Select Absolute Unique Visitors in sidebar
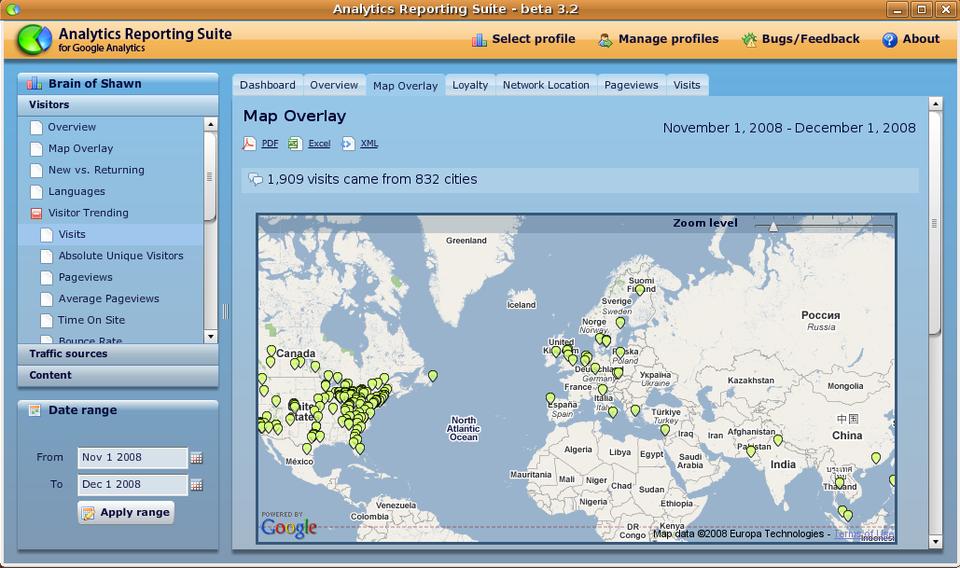This screenshot has height=568, width=960. [120, 256]
